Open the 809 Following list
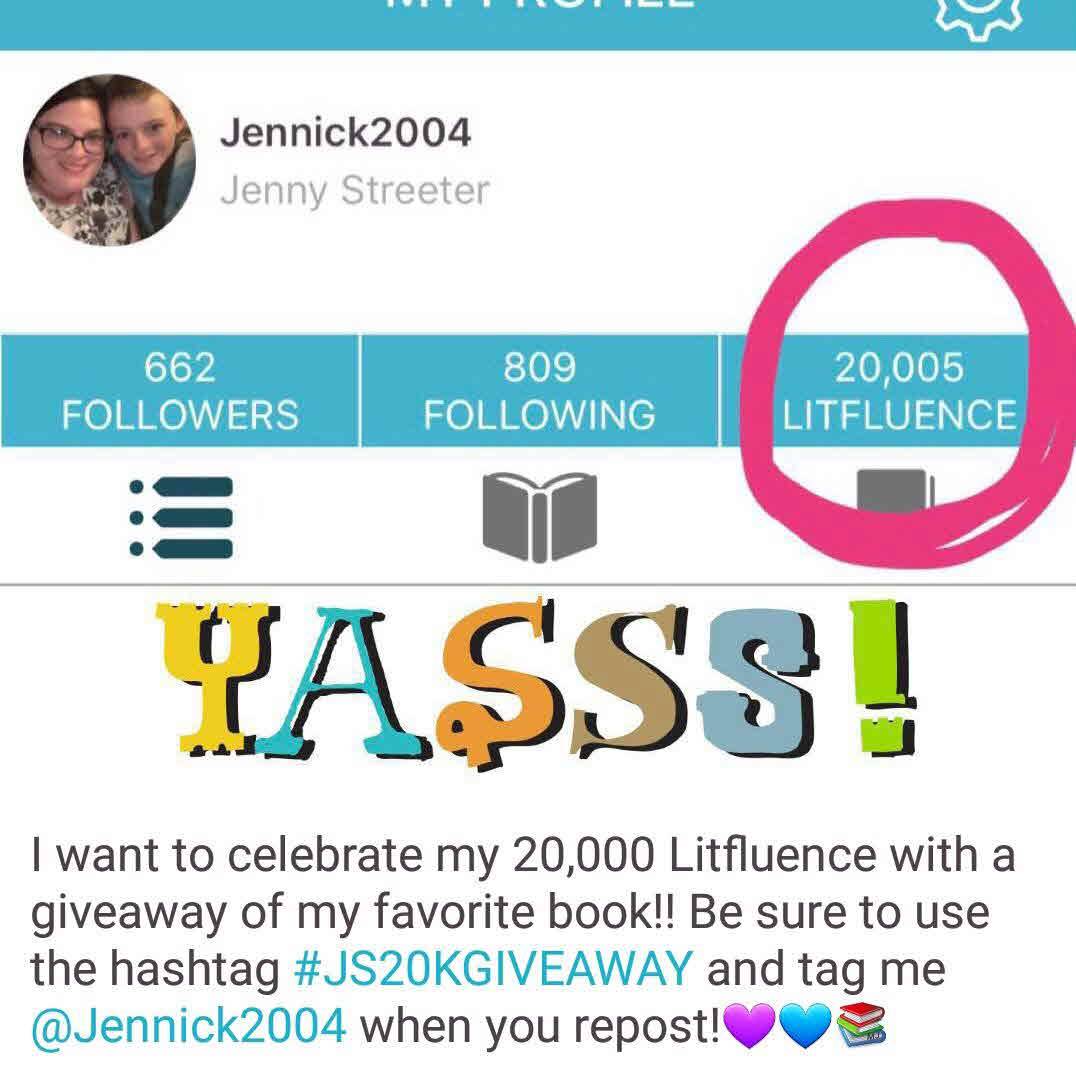 click(539, 390)
